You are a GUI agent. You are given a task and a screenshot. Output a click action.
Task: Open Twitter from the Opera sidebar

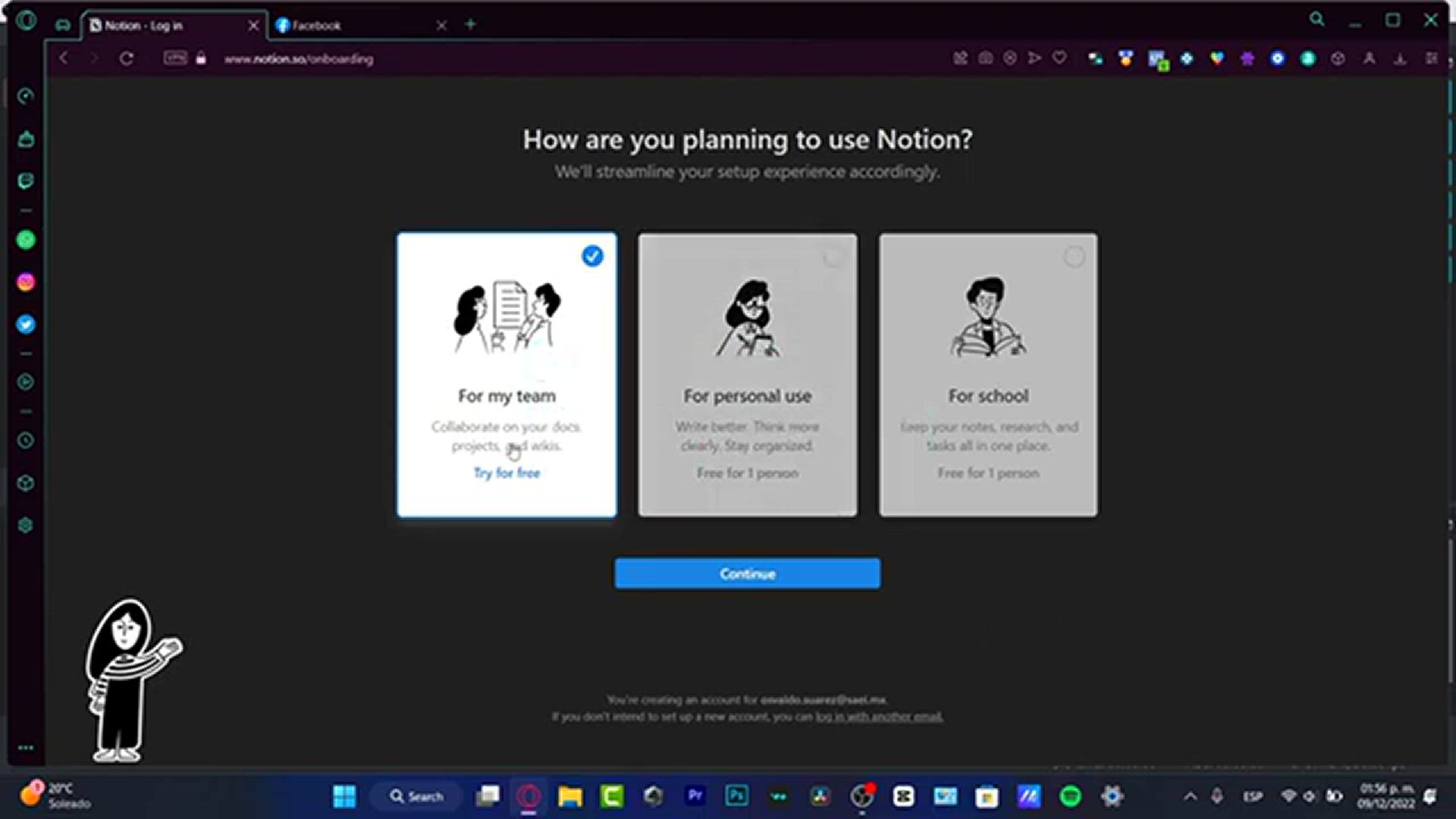26,325
